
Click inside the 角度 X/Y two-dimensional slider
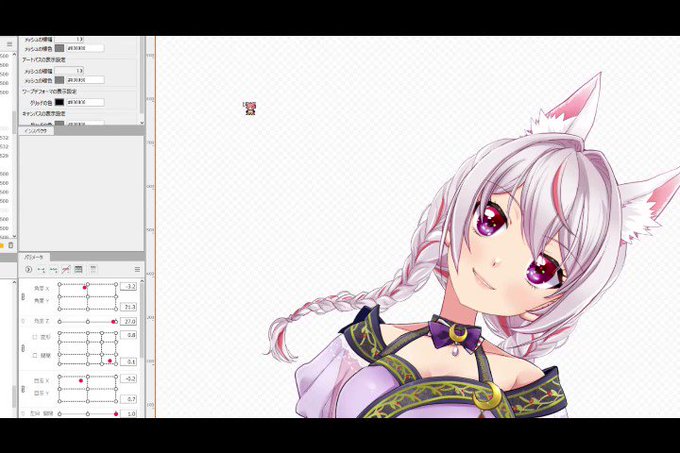88,297
